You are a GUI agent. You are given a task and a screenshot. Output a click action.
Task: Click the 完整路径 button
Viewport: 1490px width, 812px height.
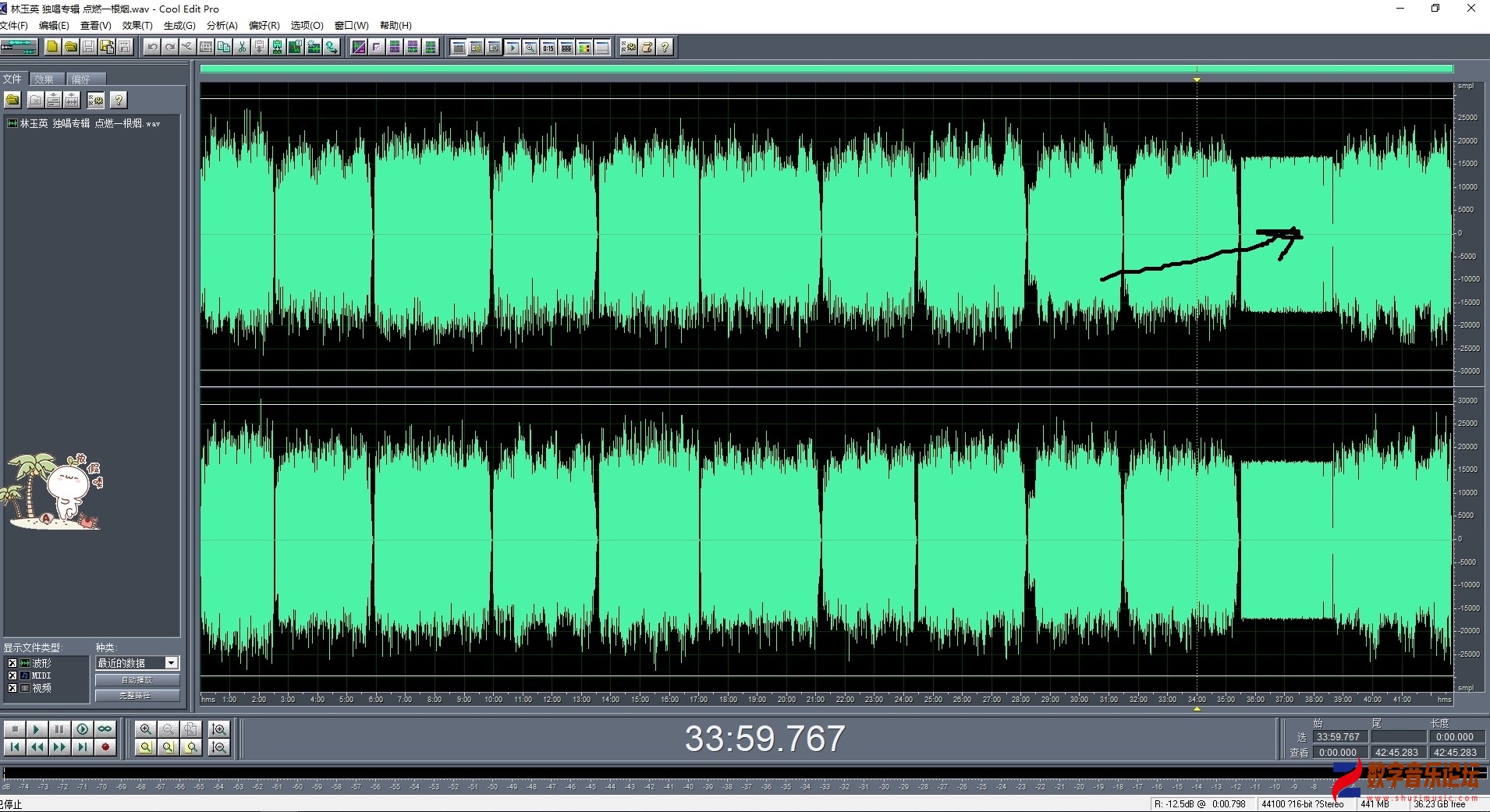(137, 695)
